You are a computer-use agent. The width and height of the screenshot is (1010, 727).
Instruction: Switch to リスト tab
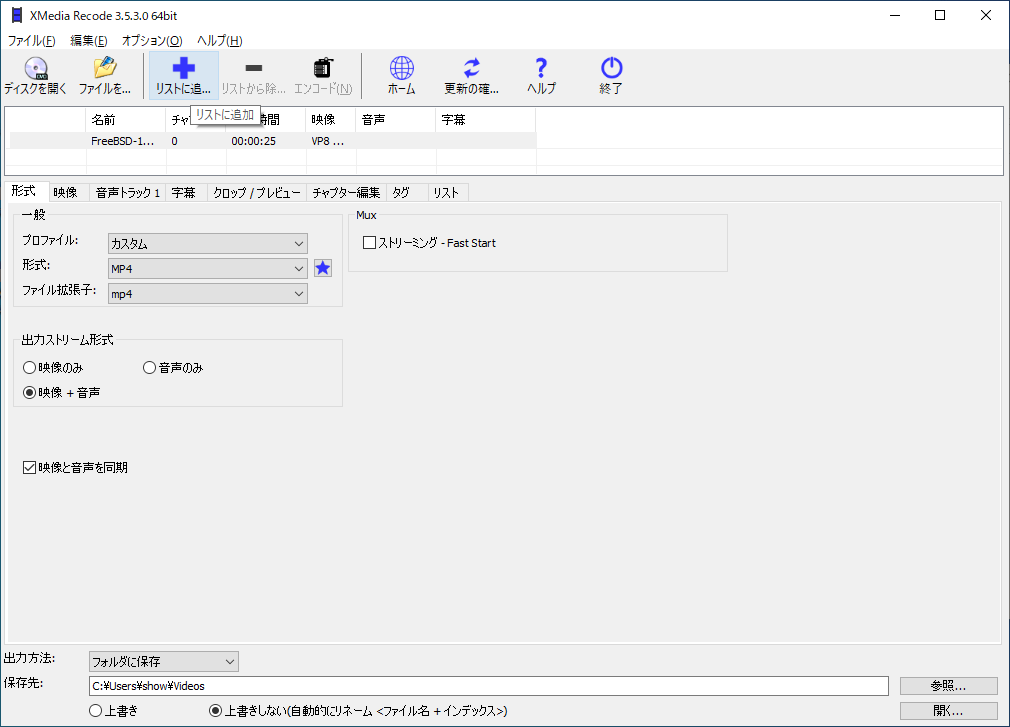(446, 193)
